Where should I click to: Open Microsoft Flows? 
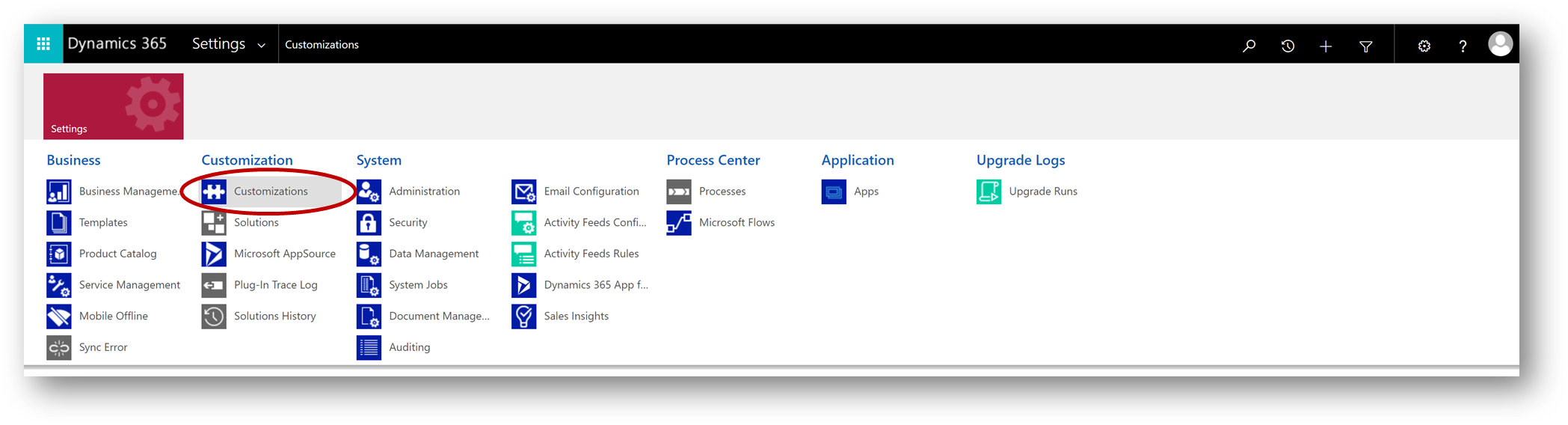(x=737, y=223)
